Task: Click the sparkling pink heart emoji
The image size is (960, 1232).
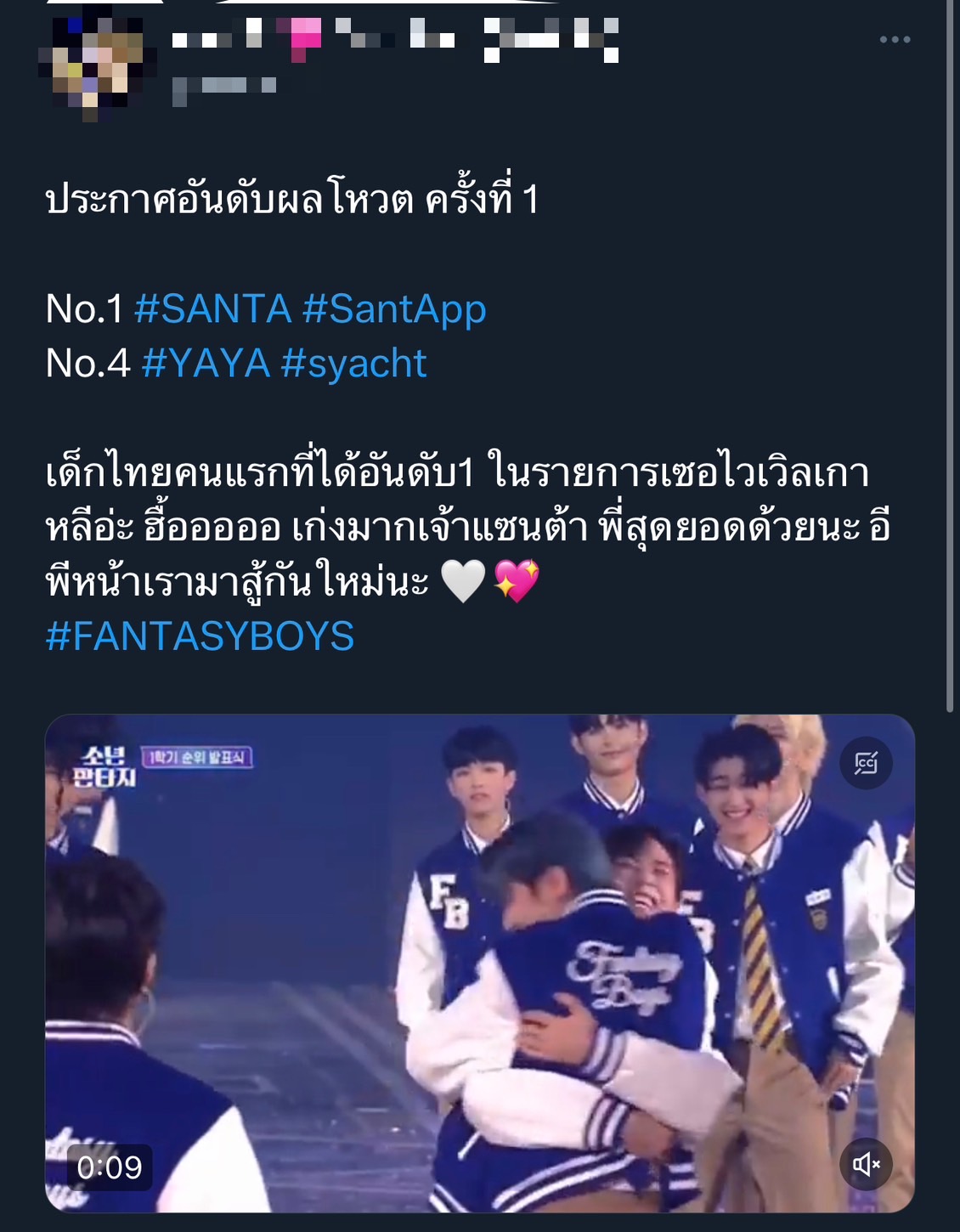Action: pyautogui.click(x=517, y=581)
